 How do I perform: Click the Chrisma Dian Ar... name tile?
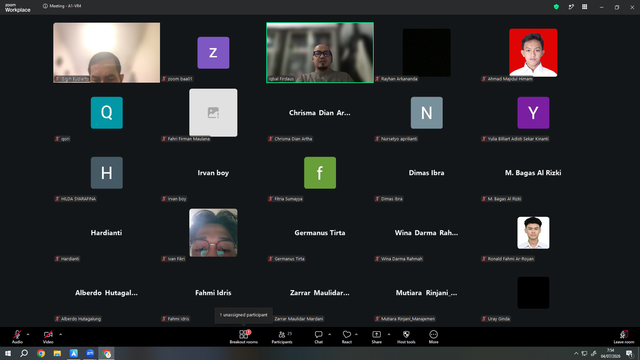coord(320,113)
